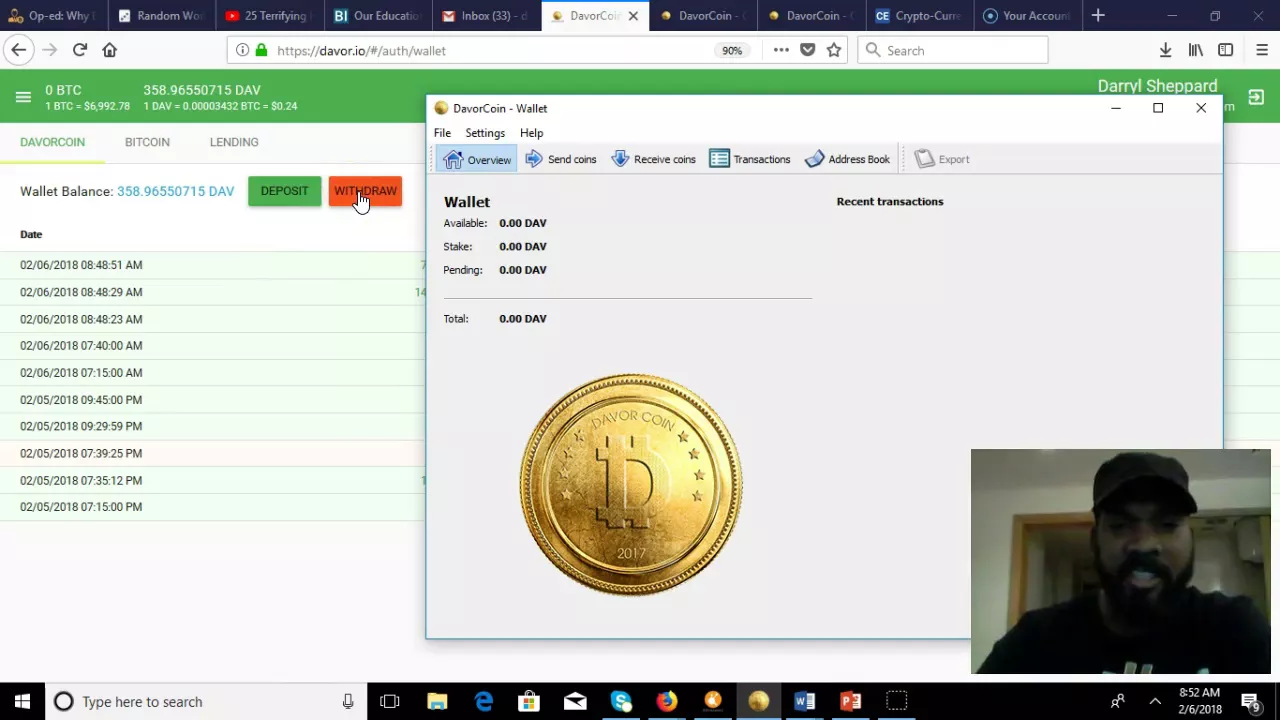Image resolution: width=1280 pixels, height=720 pixels.
Task: Switch to the Your Account browser tab
Action: pyautogui.click(x=1026, y=15)
